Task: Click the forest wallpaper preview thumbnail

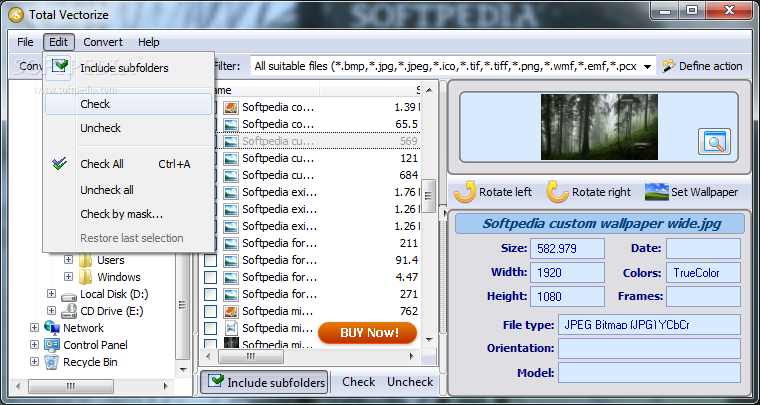Action: pos(599,127)
